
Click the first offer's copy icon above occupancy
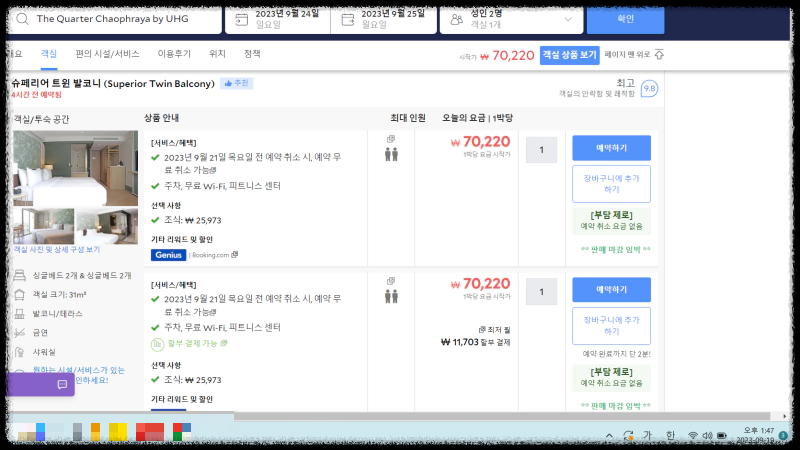click(x=391, y=139)
